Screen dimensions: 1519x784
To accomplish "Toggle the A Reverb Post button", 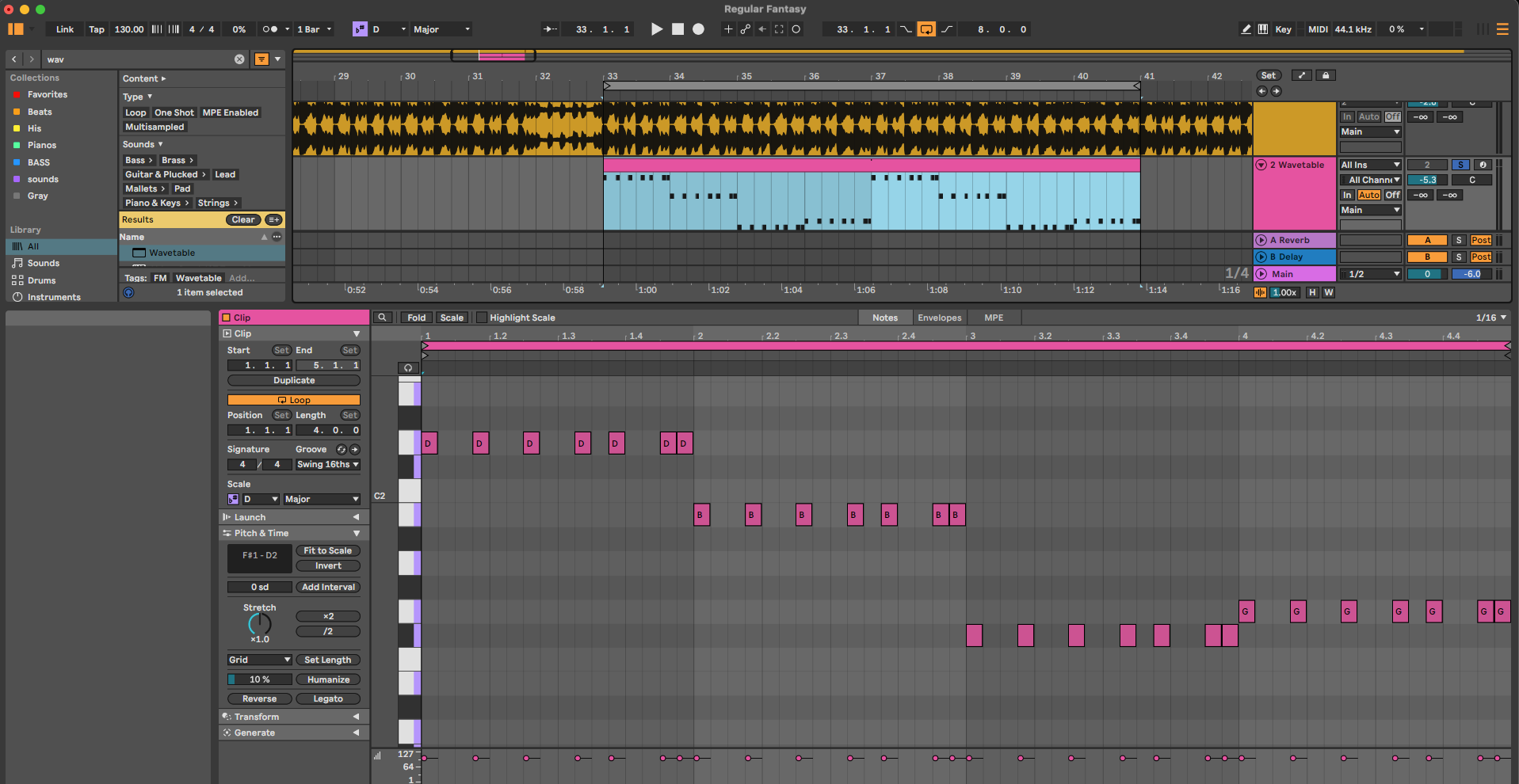I will point(1481,240).
